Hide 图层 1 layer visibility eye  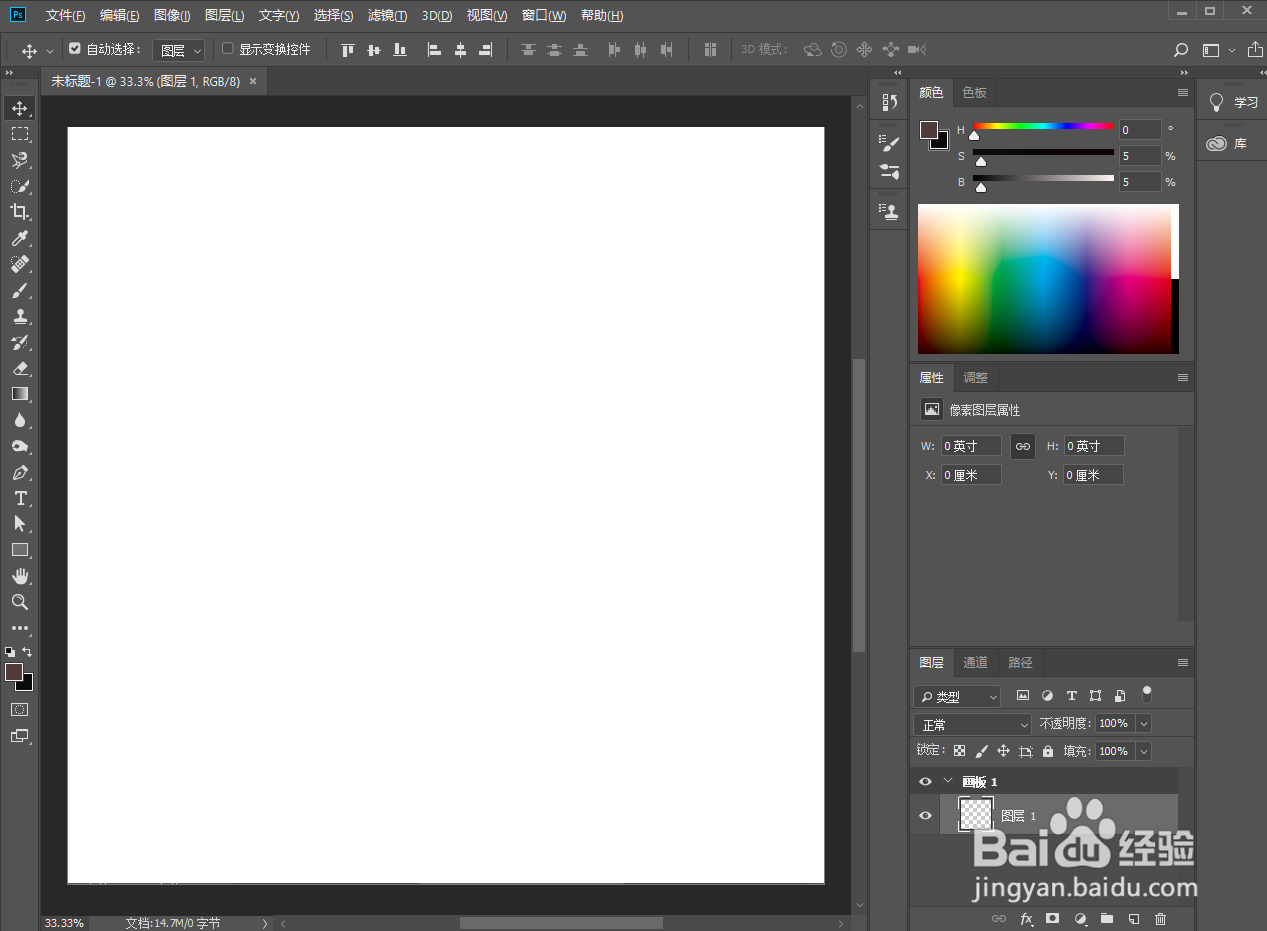point(925,815)
